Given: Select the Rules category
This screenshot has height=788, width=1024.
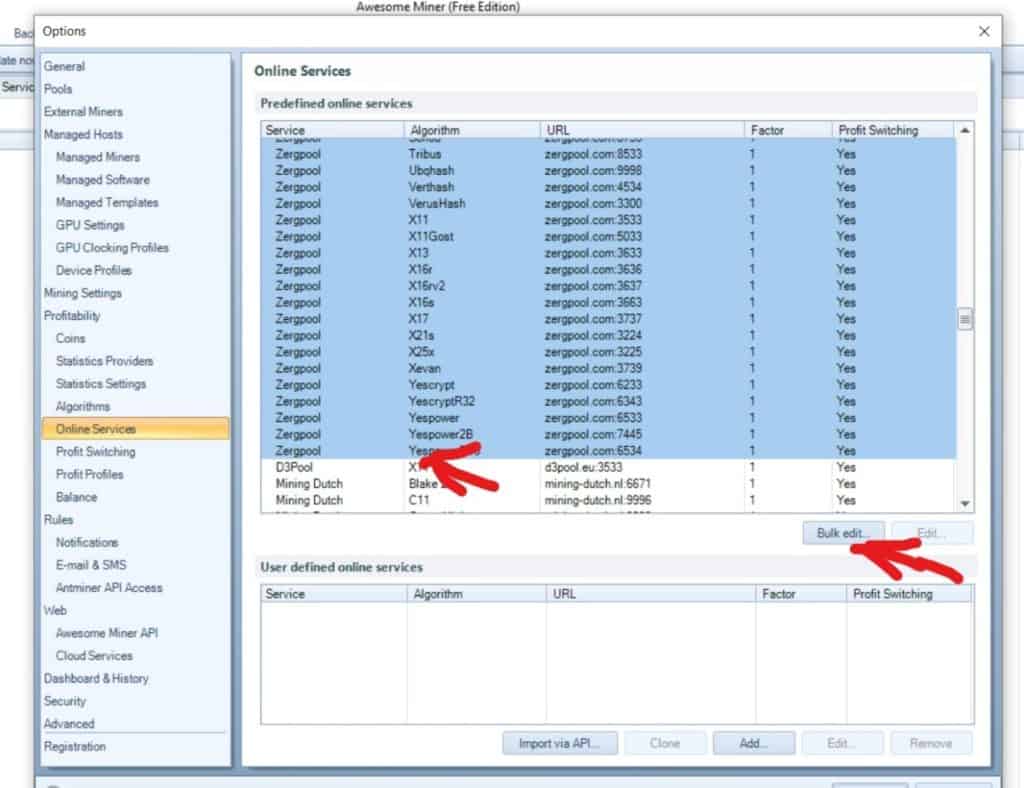Looking at the screenshot, I should pos(58,520).
